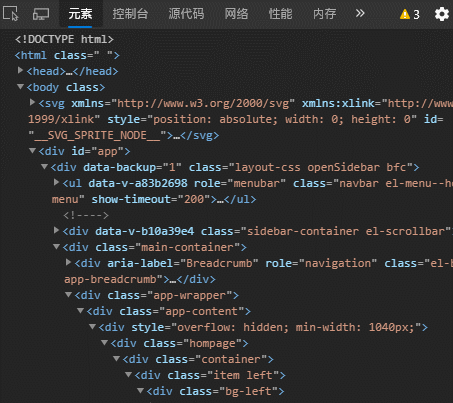This screenshot has height=403, width=453.
Task: Expand the Breadcrumb navigation div
Action: pyautogui.click(x=68, y=262)
